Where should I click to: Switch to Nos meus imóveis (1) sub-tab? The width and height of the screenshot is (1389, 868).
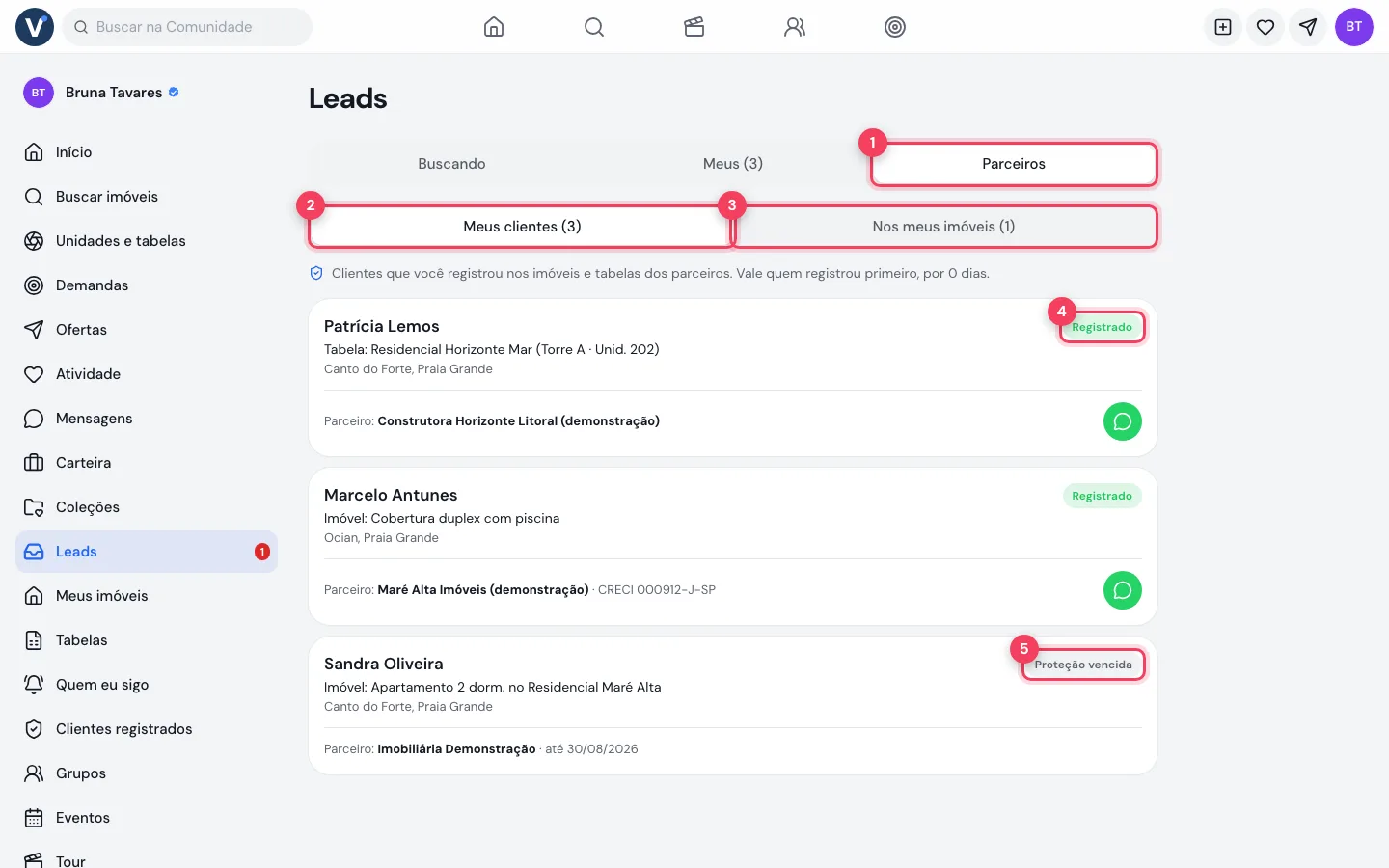coord(944,227)
